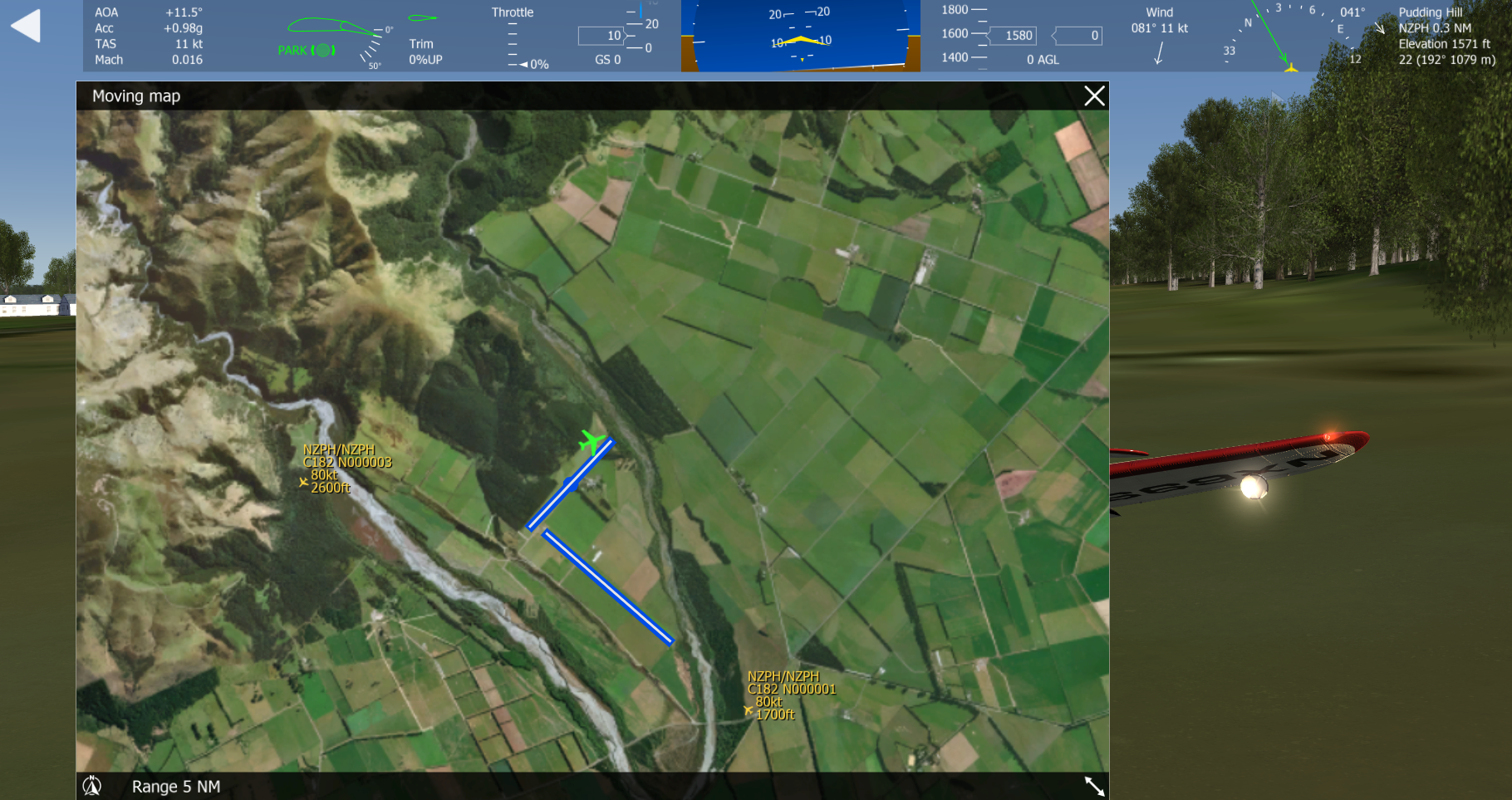Click the AOA +11.5° readout
This screenshot has height=800, width=1512.
pyautogui.click(x=149, y=12)
